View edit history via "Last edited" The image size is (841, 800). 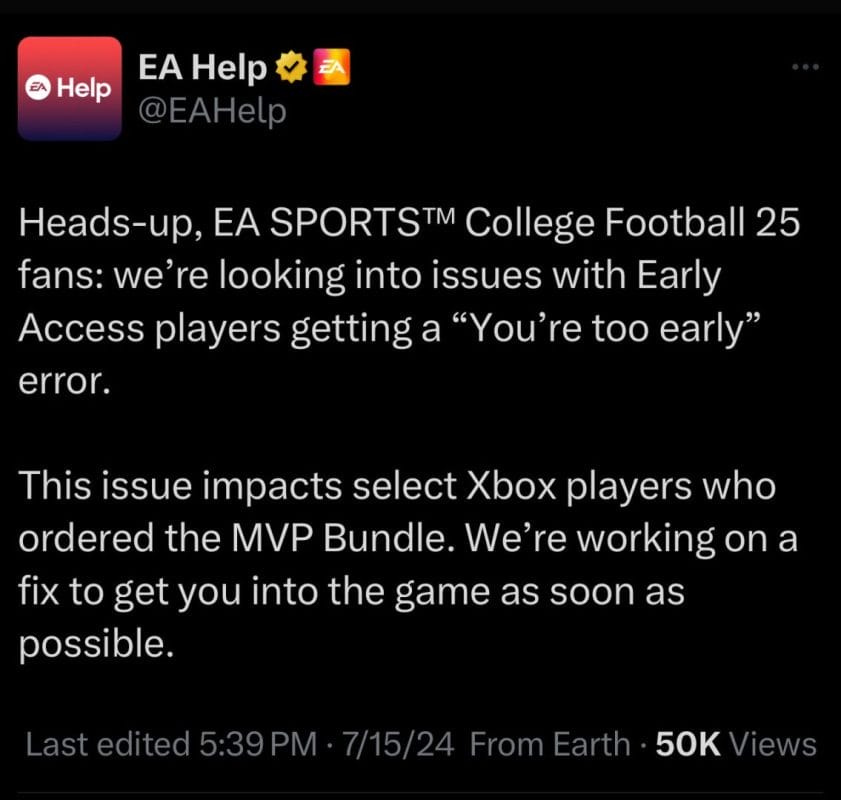(x=107, y=744)
